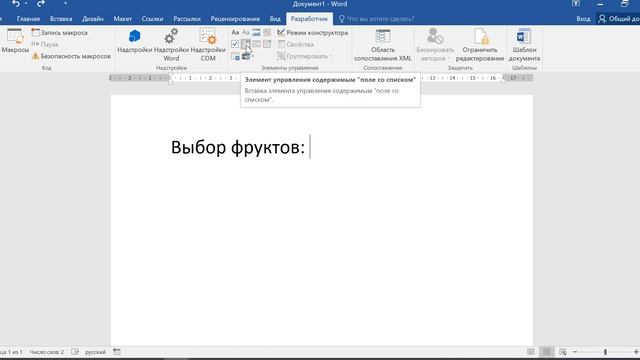Switch to Вид tab
The width and height of the screenshot is (640, 360).
275,19
